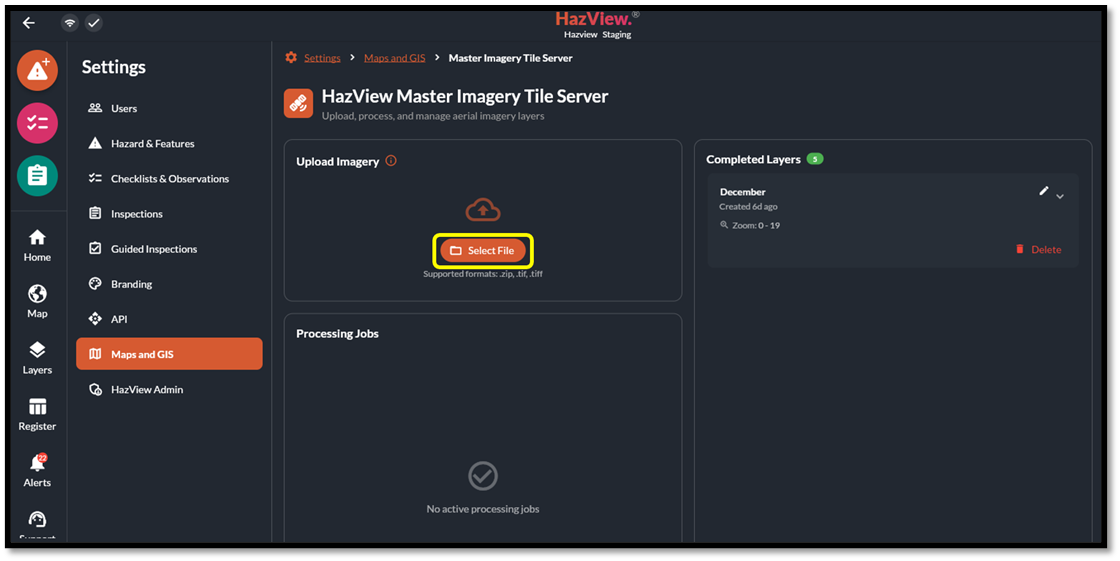
Task: Click the green clipboard inspection icon
Action: [x=37, y=175]
